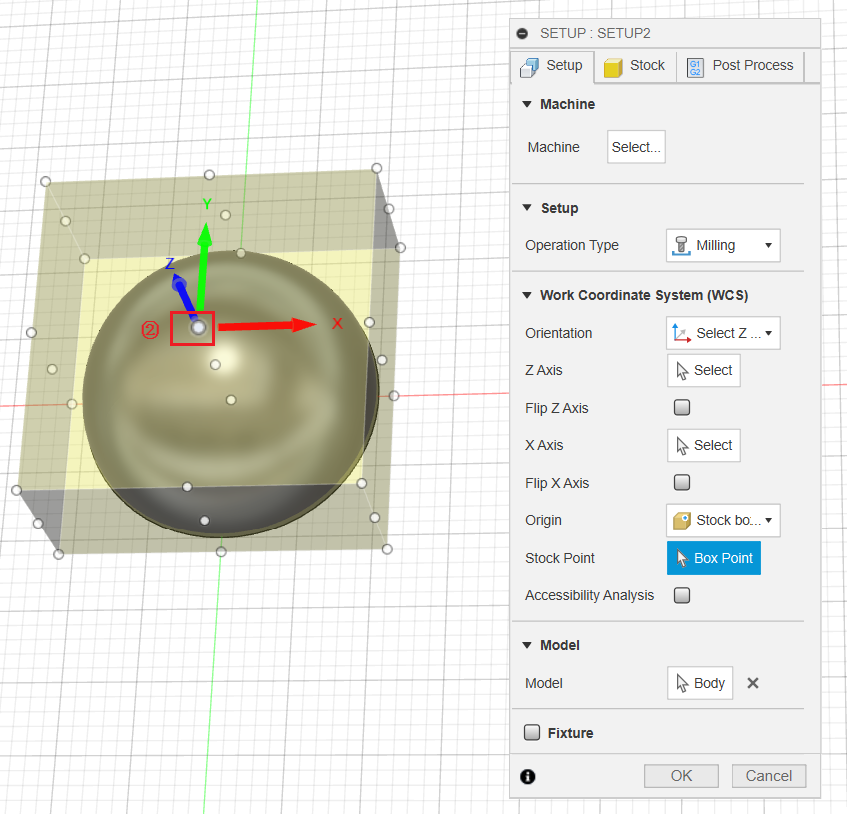Screen dimensions: 847x814
Task: Click the G1 G2 icon on Post Process tab
Action: click(694, 66)
